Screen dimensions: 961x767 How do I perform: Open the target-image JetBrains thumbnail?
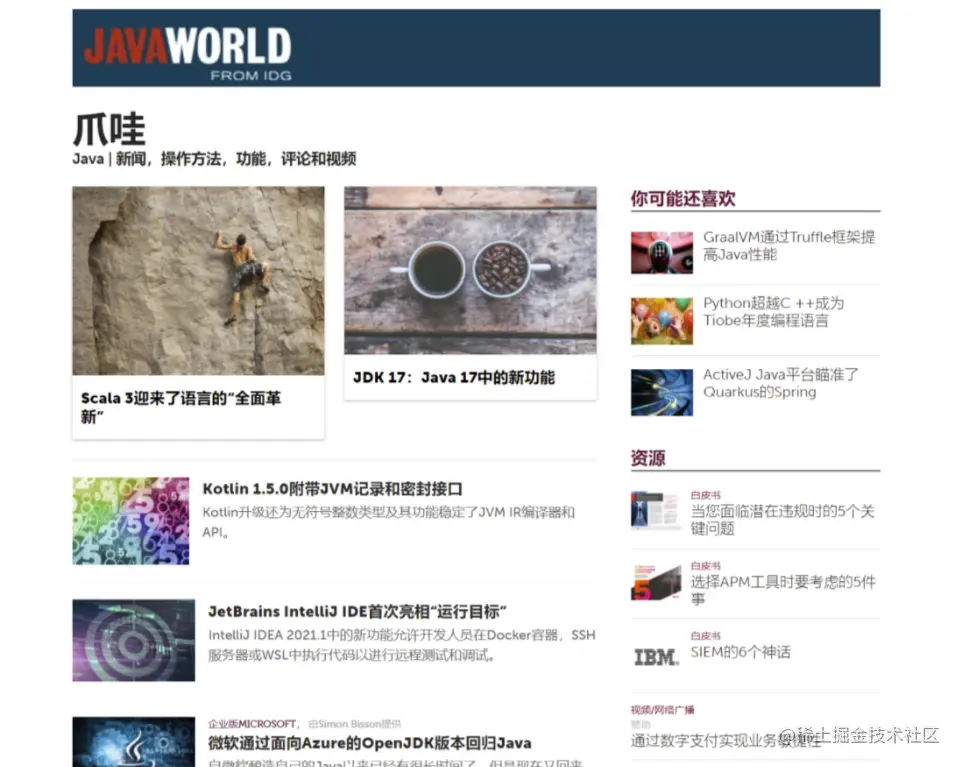134,640
